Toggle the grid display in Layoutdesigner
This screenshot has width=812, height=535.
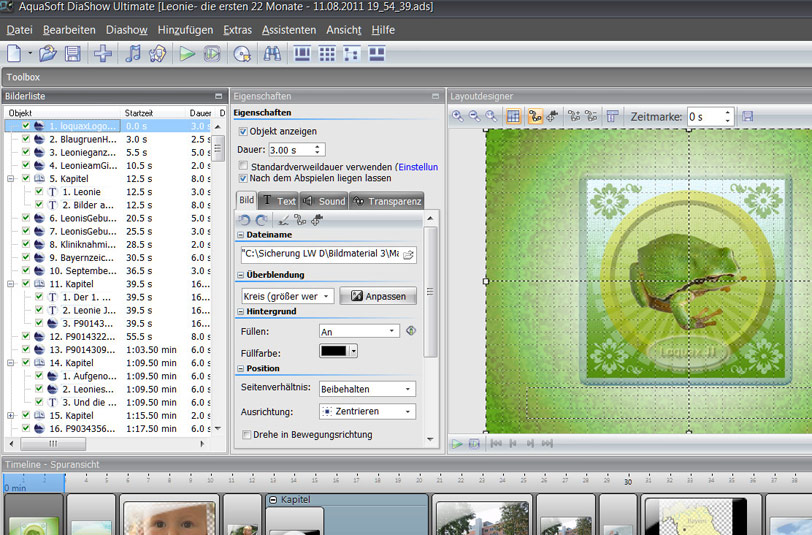pyautogui.click(x=513, y=117)
